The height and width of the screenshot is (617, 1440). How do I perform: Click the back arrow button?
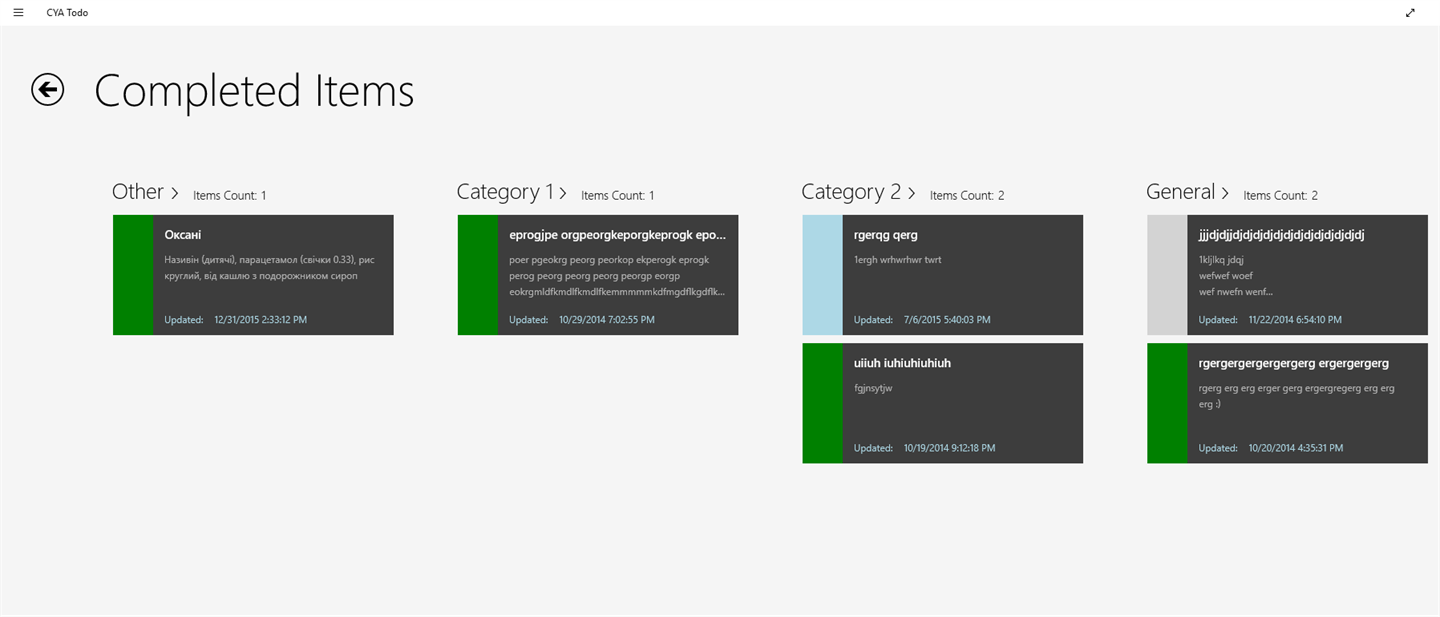pos(48,90)
